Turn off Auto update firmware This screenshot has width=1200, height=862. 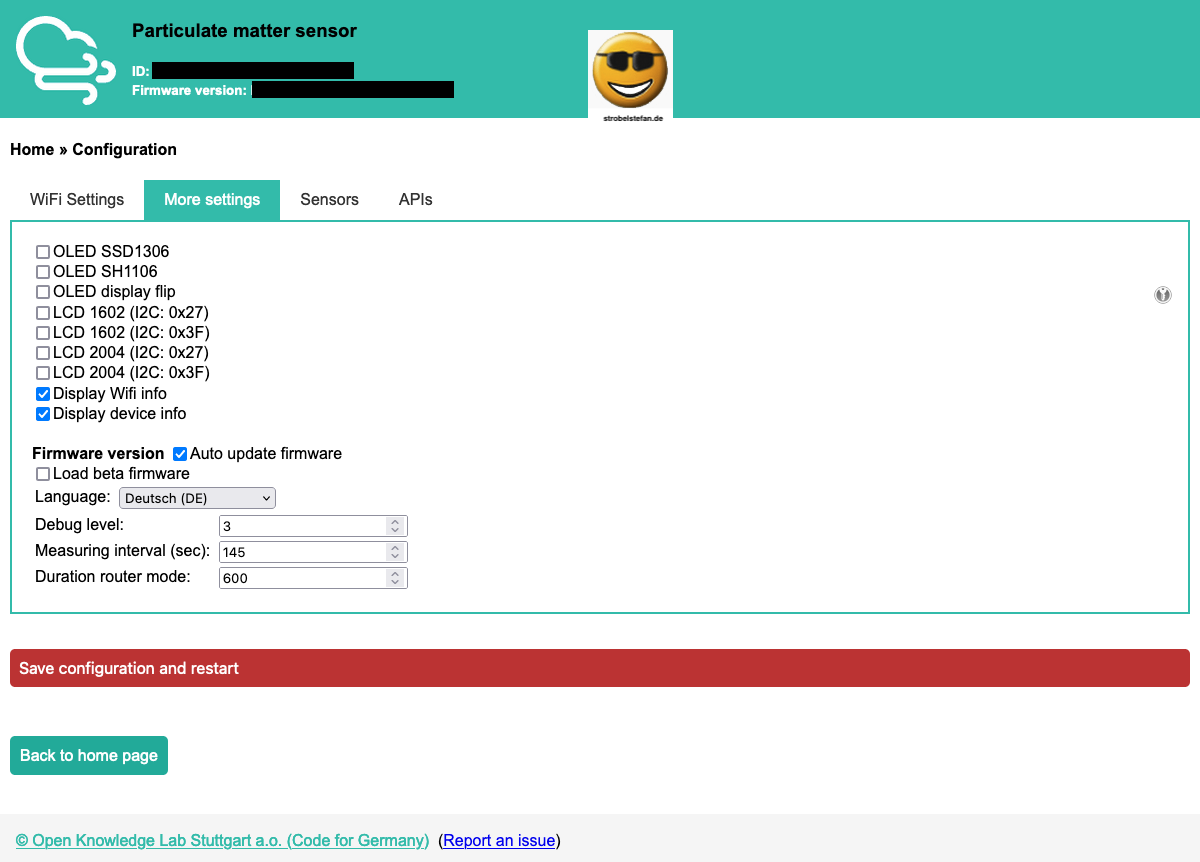pos(180,453)
